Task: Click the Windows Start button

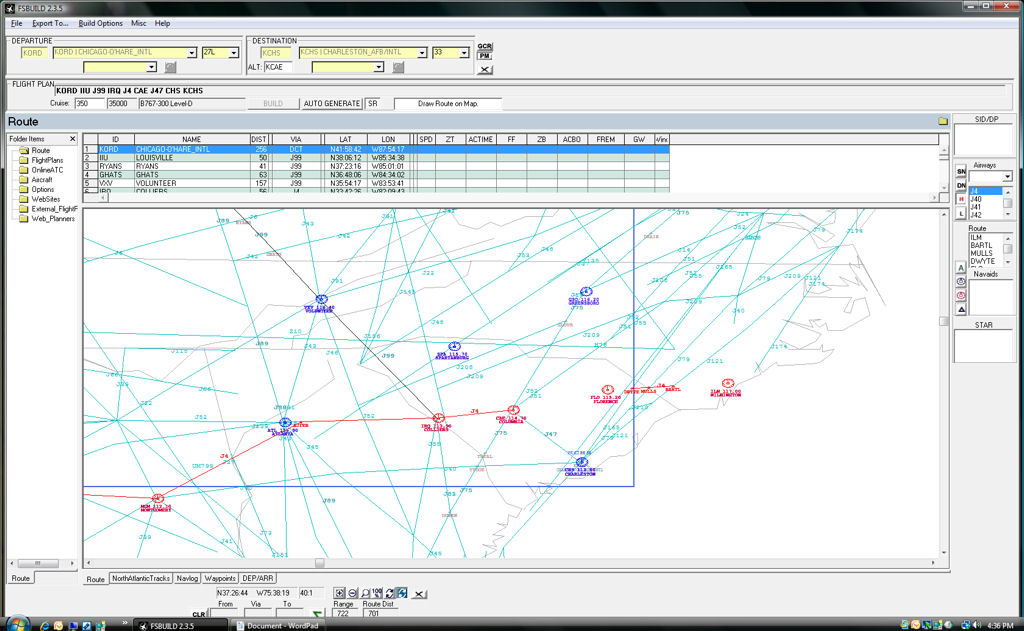Action: tap(17, 624)
